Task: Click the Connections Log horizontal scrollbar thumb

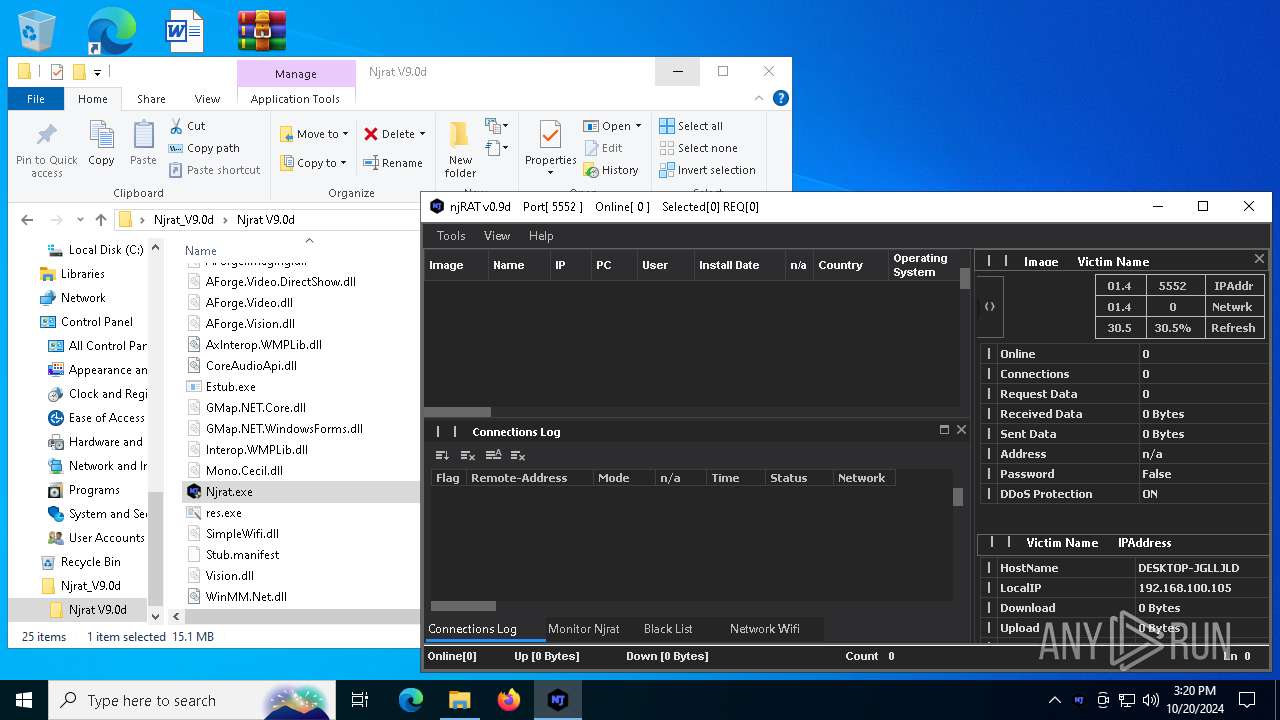Action: point(463,606)
